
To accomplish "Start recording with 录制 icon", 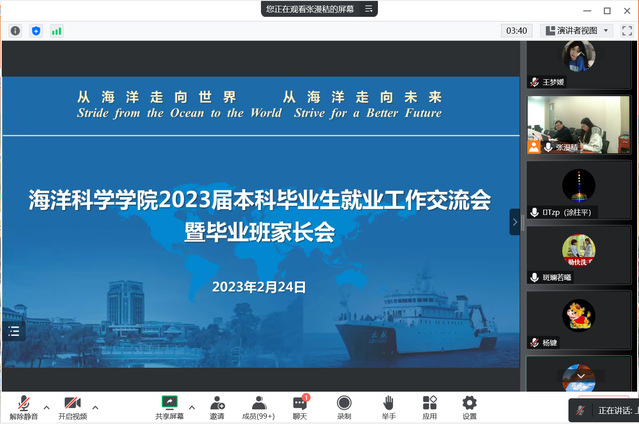I will [x=344, y=405].
